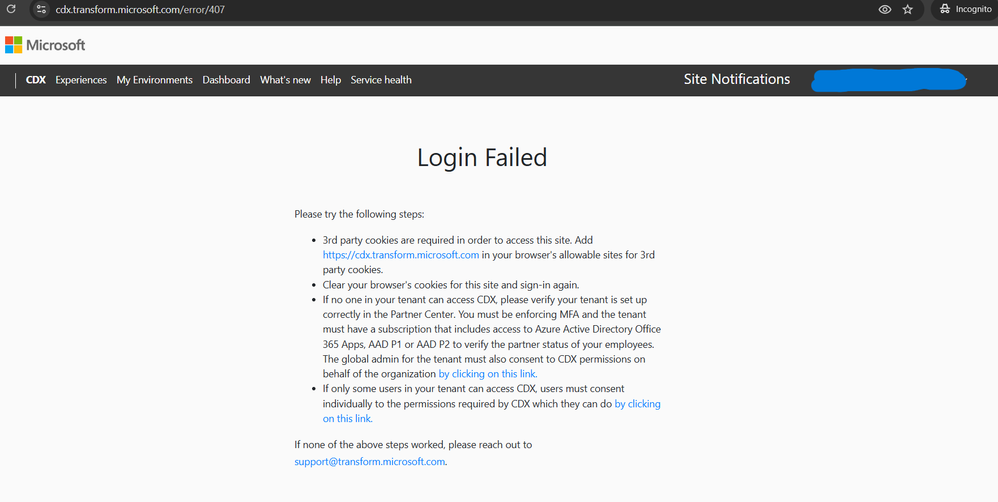This screenshot has height=502, width=998.
Task: Open the Help menu item
Action: pyautogui.click(x=331, y=80)
